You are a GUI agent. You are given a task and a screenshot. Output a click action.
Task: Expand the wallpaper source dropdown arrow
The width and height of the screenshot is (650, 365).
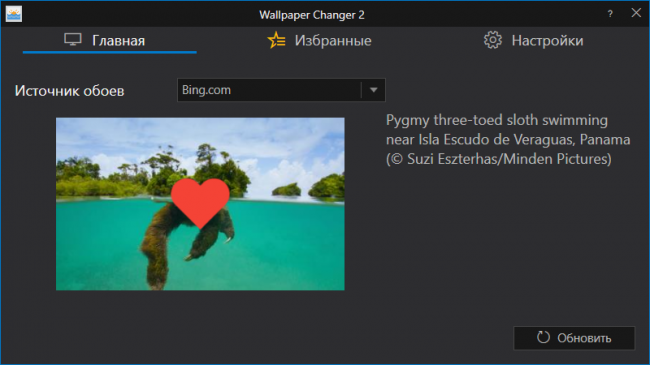pos(374,90)
